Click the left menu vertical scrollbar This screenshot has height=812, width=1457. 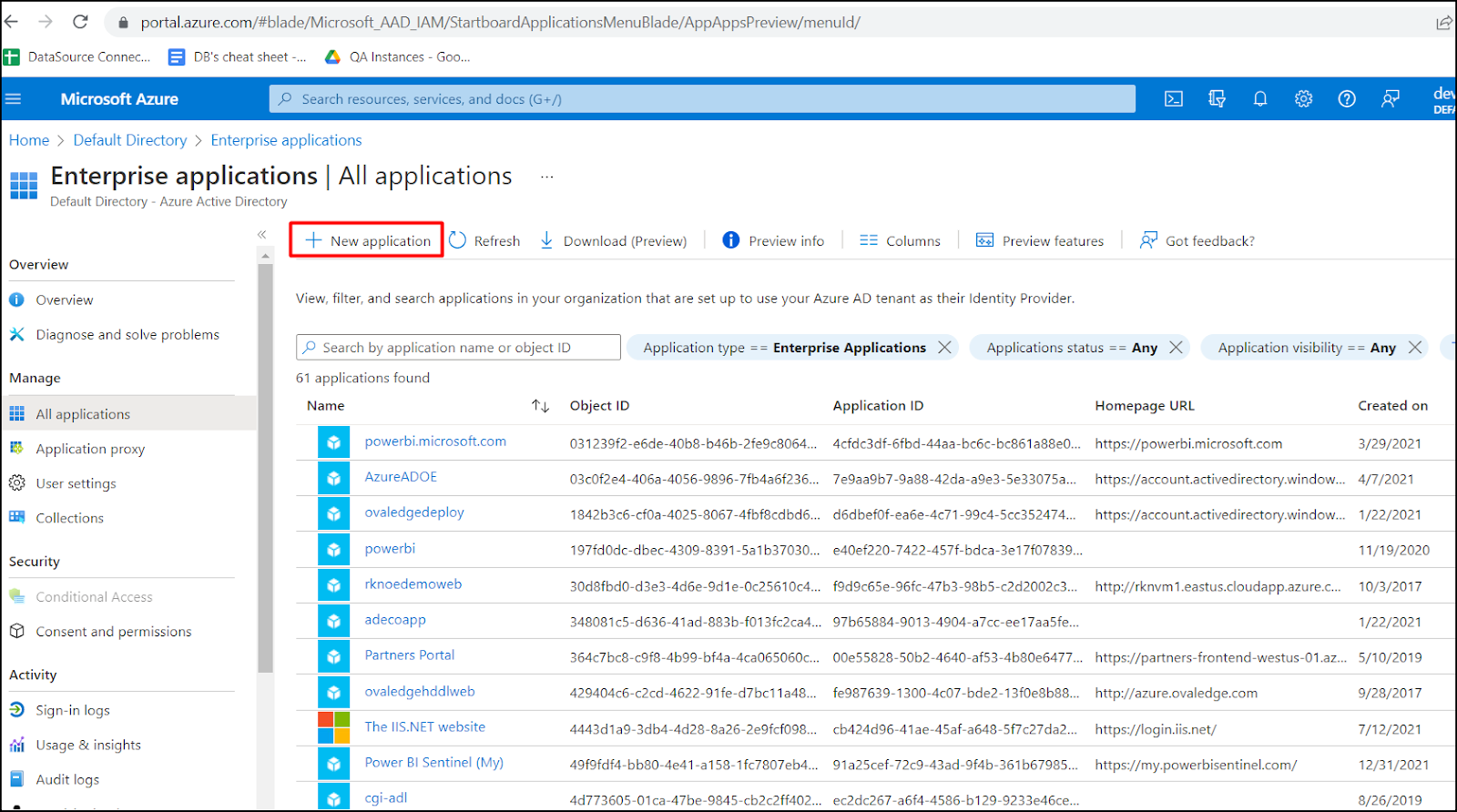[266, 468]
